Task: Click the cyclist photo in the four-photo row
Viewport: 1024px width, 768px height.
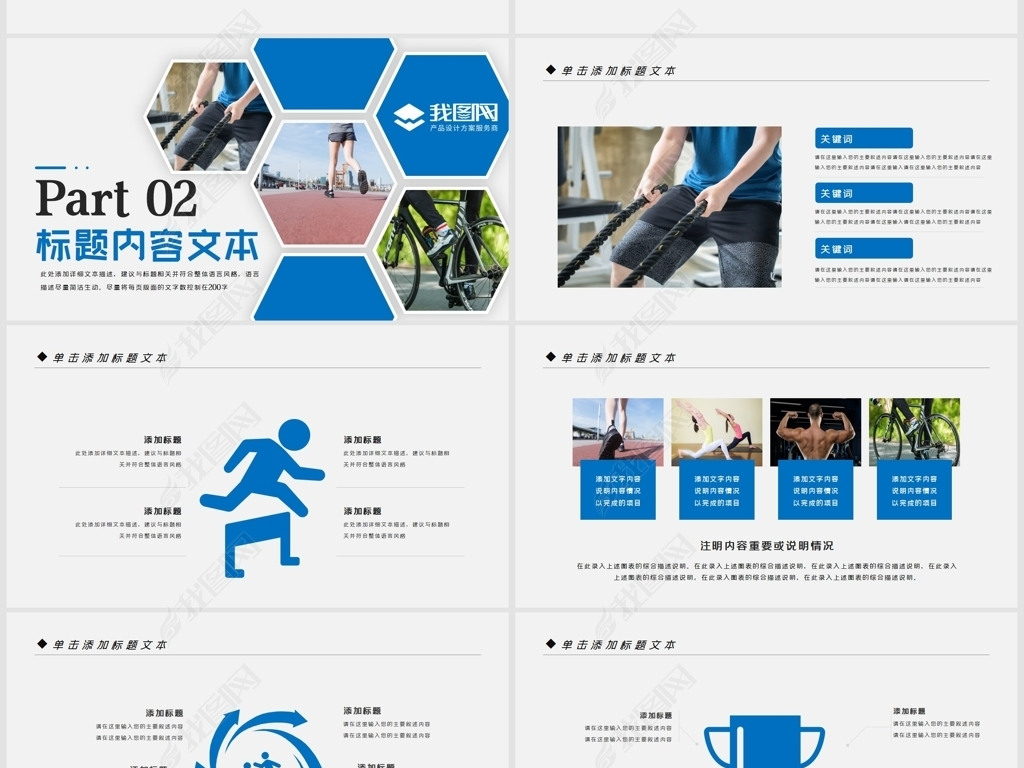Action: 914,432
